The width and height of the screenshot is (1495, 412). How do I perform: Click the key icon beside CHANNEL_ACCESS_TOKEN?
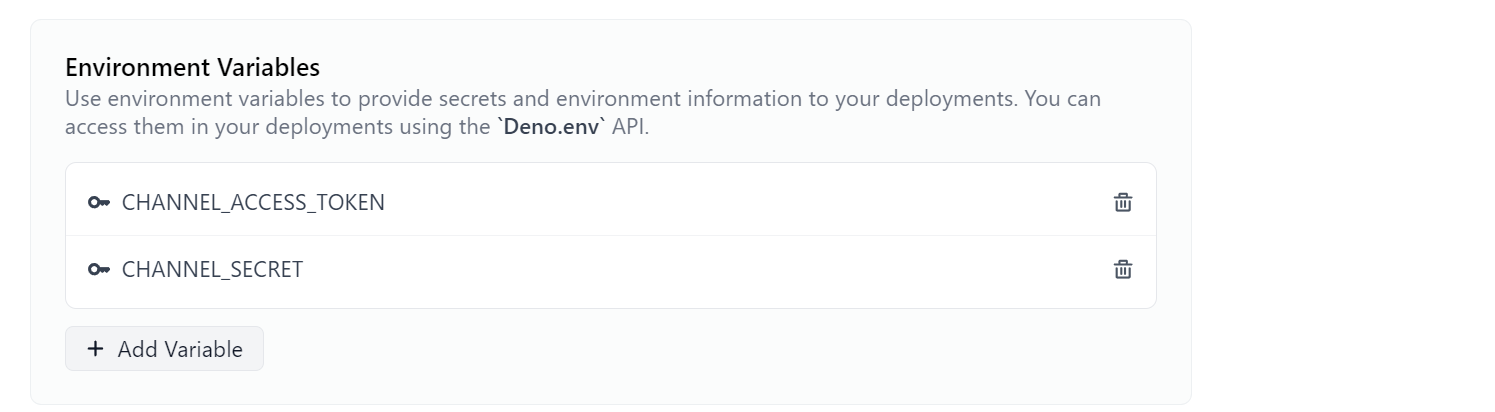click(98, 202)
